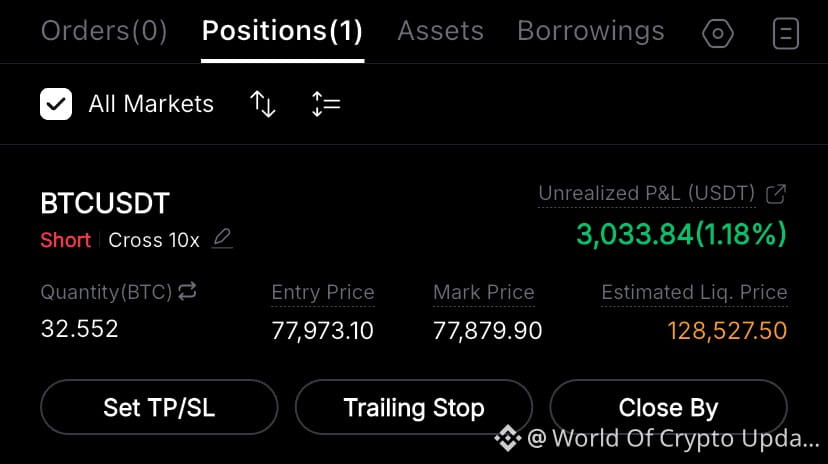
Task: Tap the Estimated Liq. Price label
Action: coord(694,292)
